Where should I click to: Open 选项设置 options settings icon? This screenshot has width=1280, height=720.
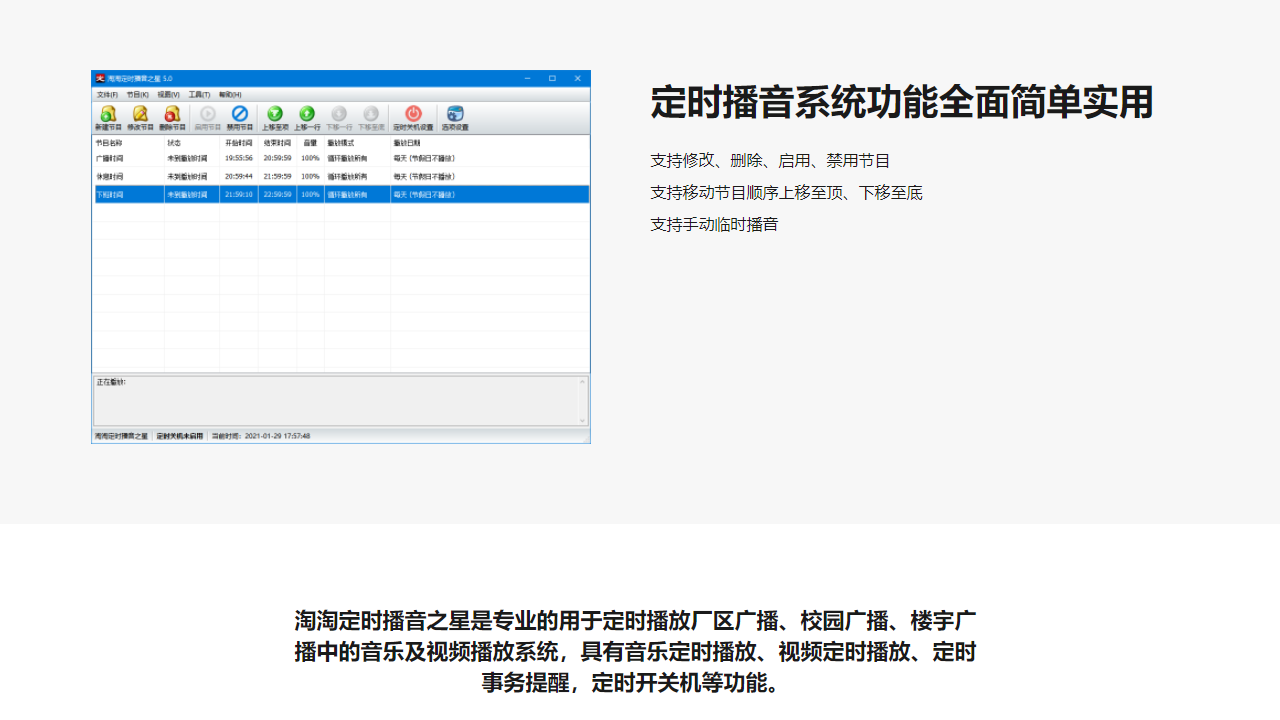pos(455,115)
